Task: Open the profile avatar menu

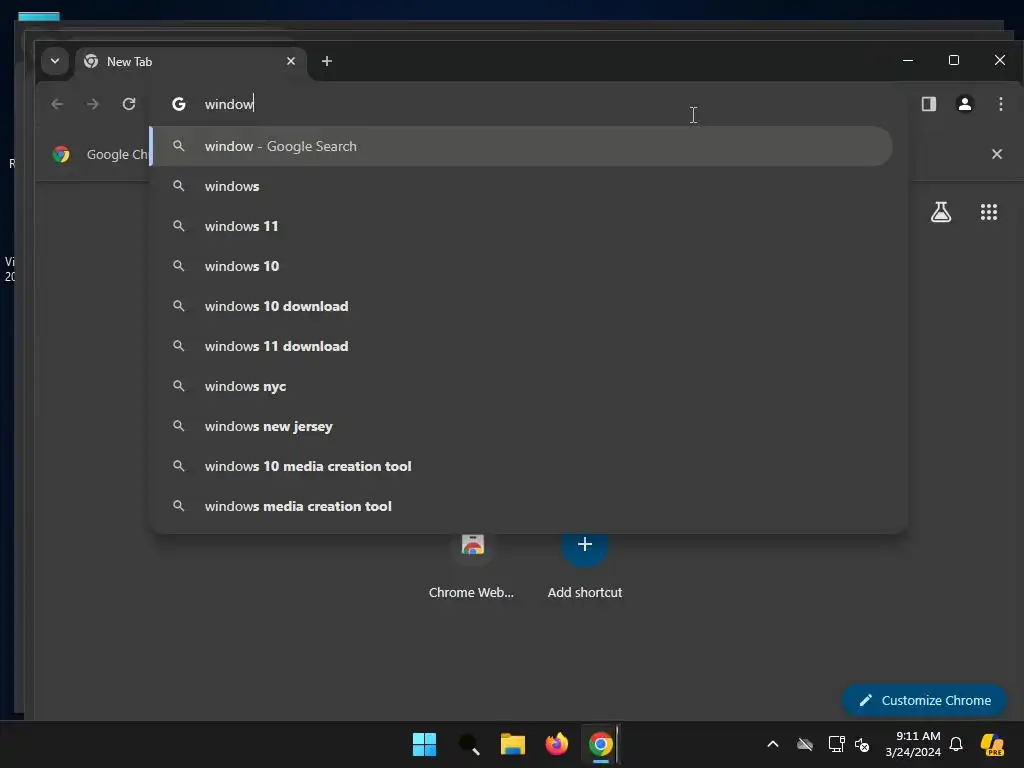Action: (x=964, y=104)
